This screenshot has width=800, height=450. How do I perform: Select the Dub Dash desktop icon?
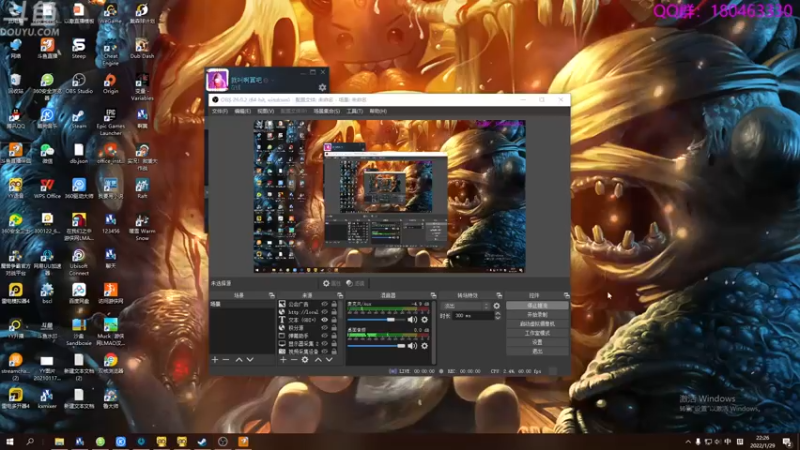click(142, 49)
